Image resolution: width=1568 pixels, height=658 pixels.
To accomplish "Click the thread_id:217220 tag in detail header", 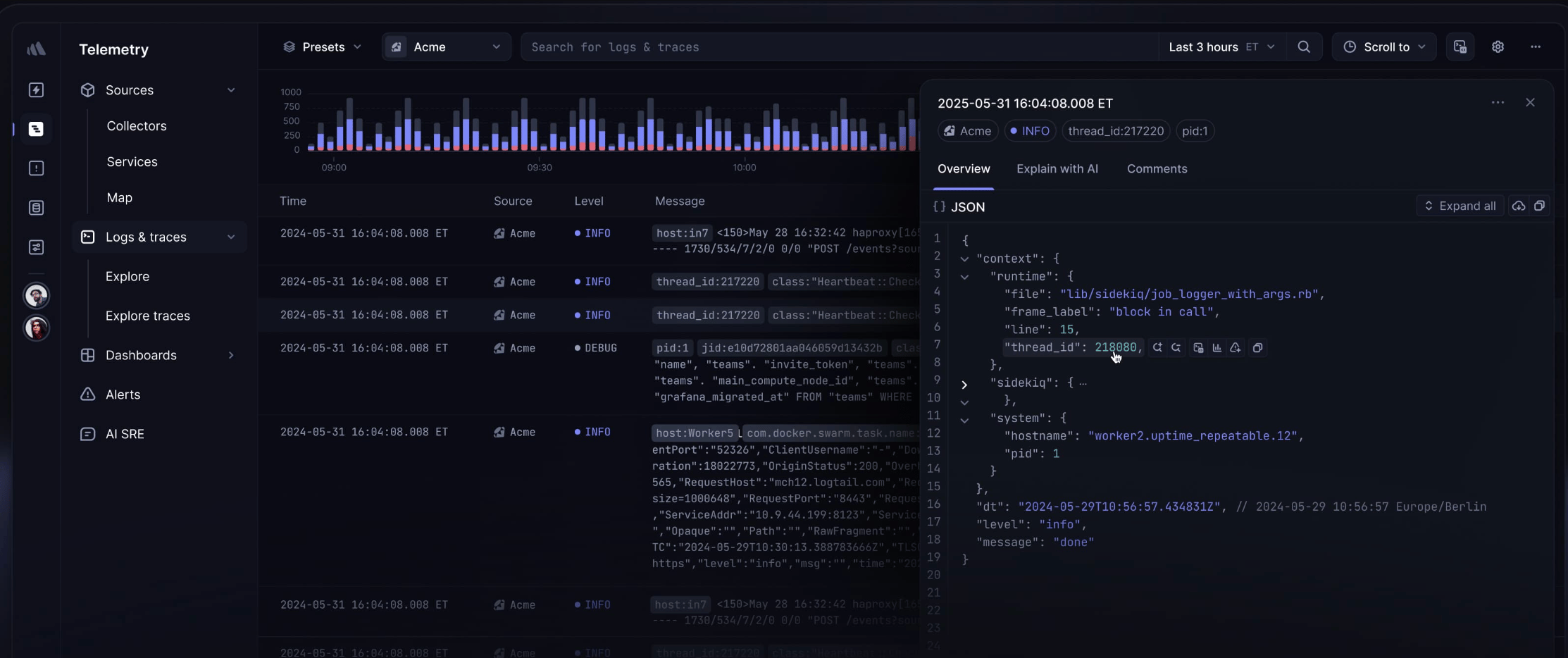I will click(x=1116, y=131).
